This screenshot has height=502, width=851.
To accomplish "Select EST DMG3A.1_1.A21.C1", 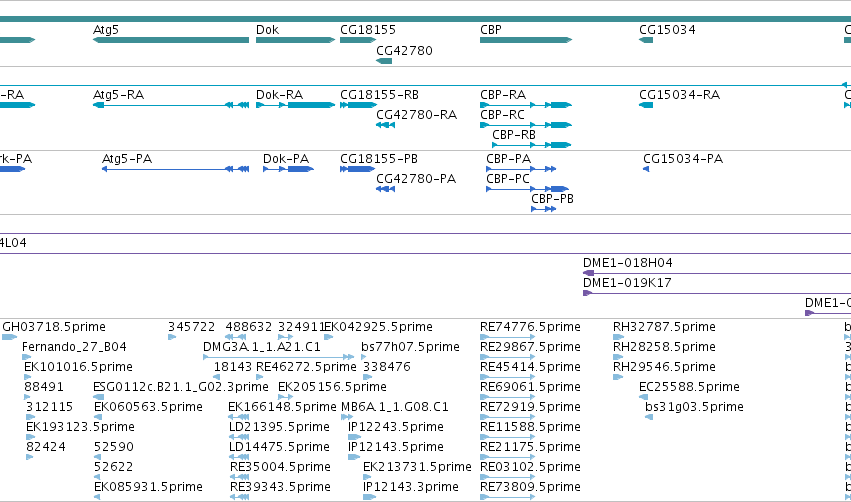I will pos(278,357).
